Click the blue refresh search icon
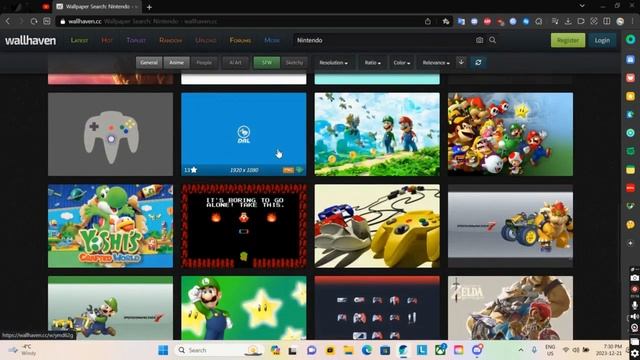Image resolution: width=640 pixels, height=360 pixels. pyautogui.click(x=478, y=62)
